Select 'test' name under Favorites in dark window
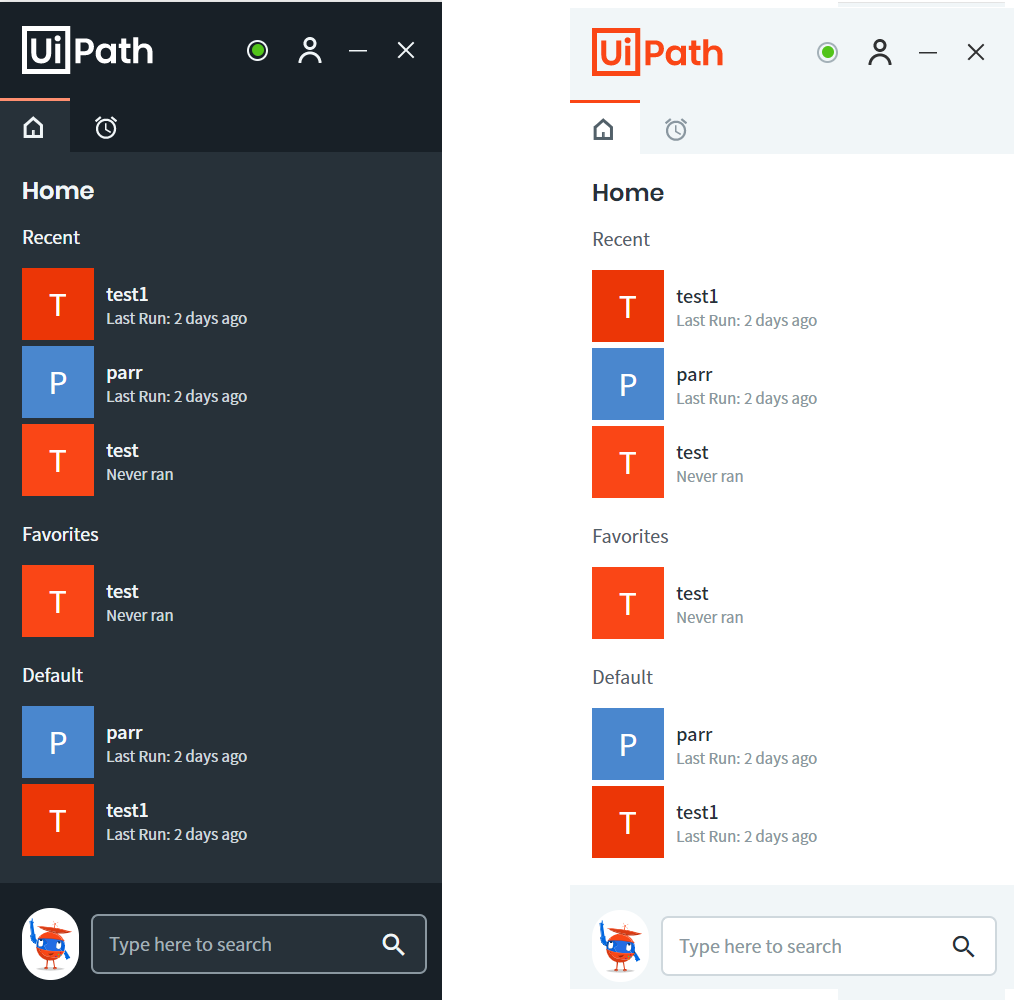 pyautogui.click(x=122, y=592)
